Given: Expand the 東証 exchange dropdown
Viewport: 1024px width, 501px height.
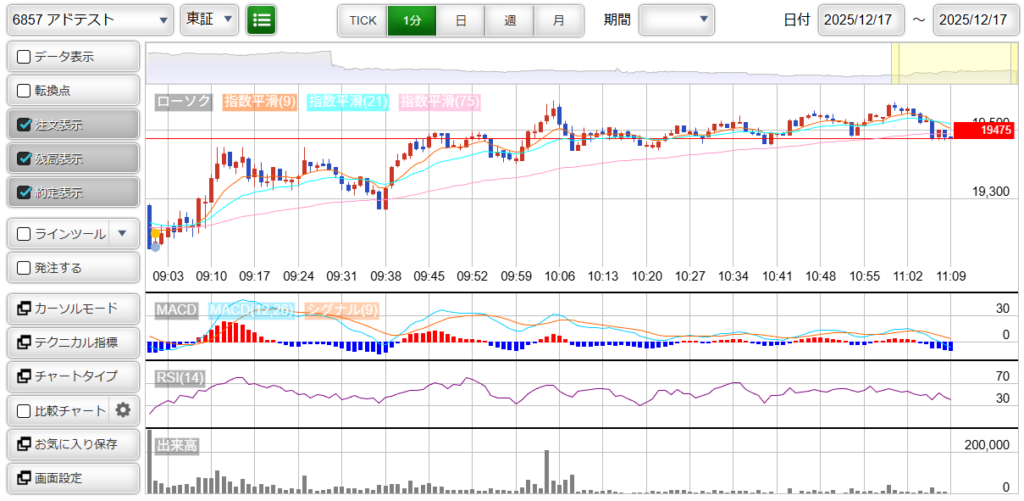Looking at the screenshot, I should click(209, 20).
